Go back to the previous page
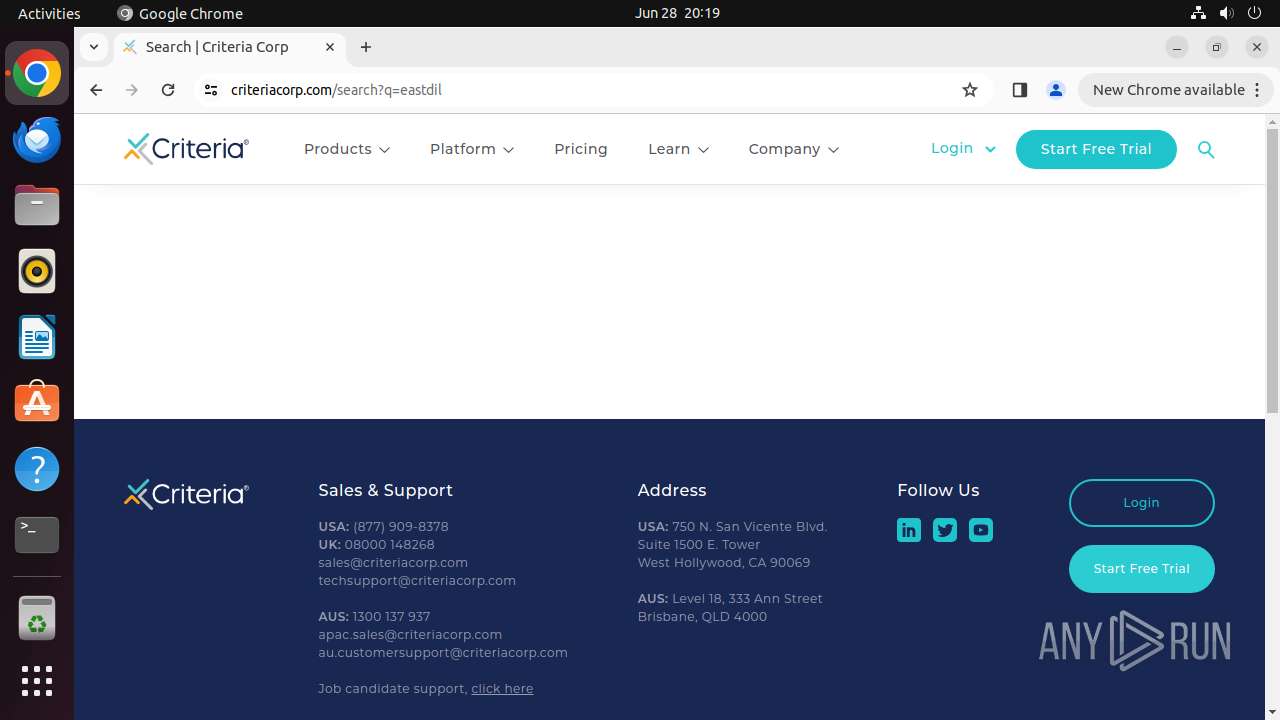This screenshot has width=1280, height=720. point(96,90)
